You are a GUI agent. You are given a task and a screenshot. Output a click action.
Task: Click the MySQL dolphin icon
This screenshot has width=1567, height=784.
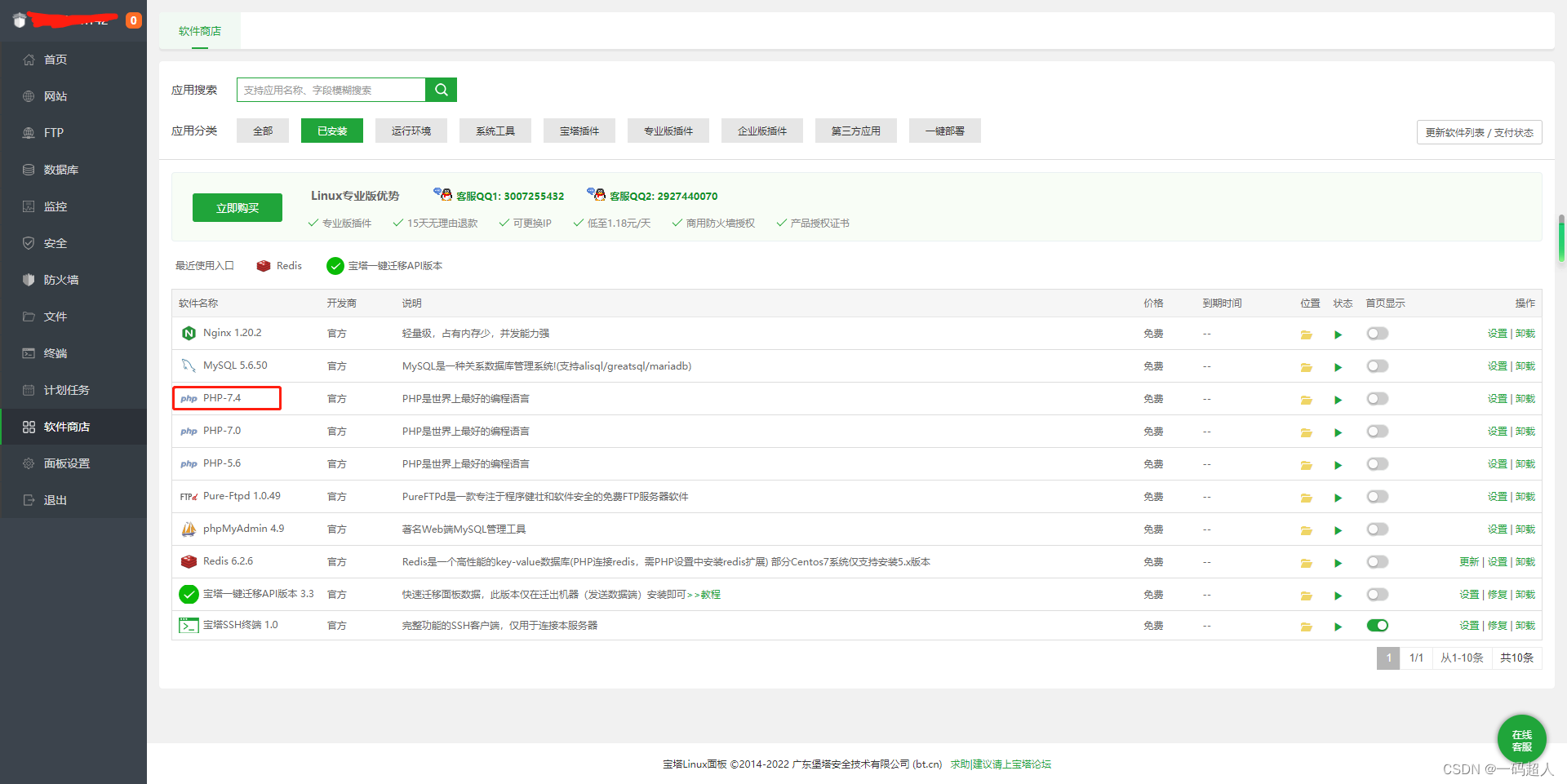pyautogui.click(x=189, y=365)
